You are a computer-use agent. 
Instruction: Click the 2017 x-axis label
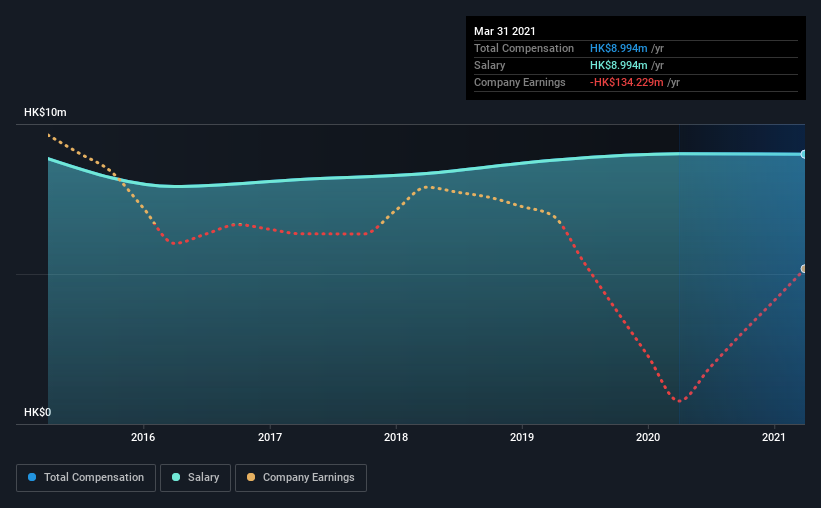(270, 437)
